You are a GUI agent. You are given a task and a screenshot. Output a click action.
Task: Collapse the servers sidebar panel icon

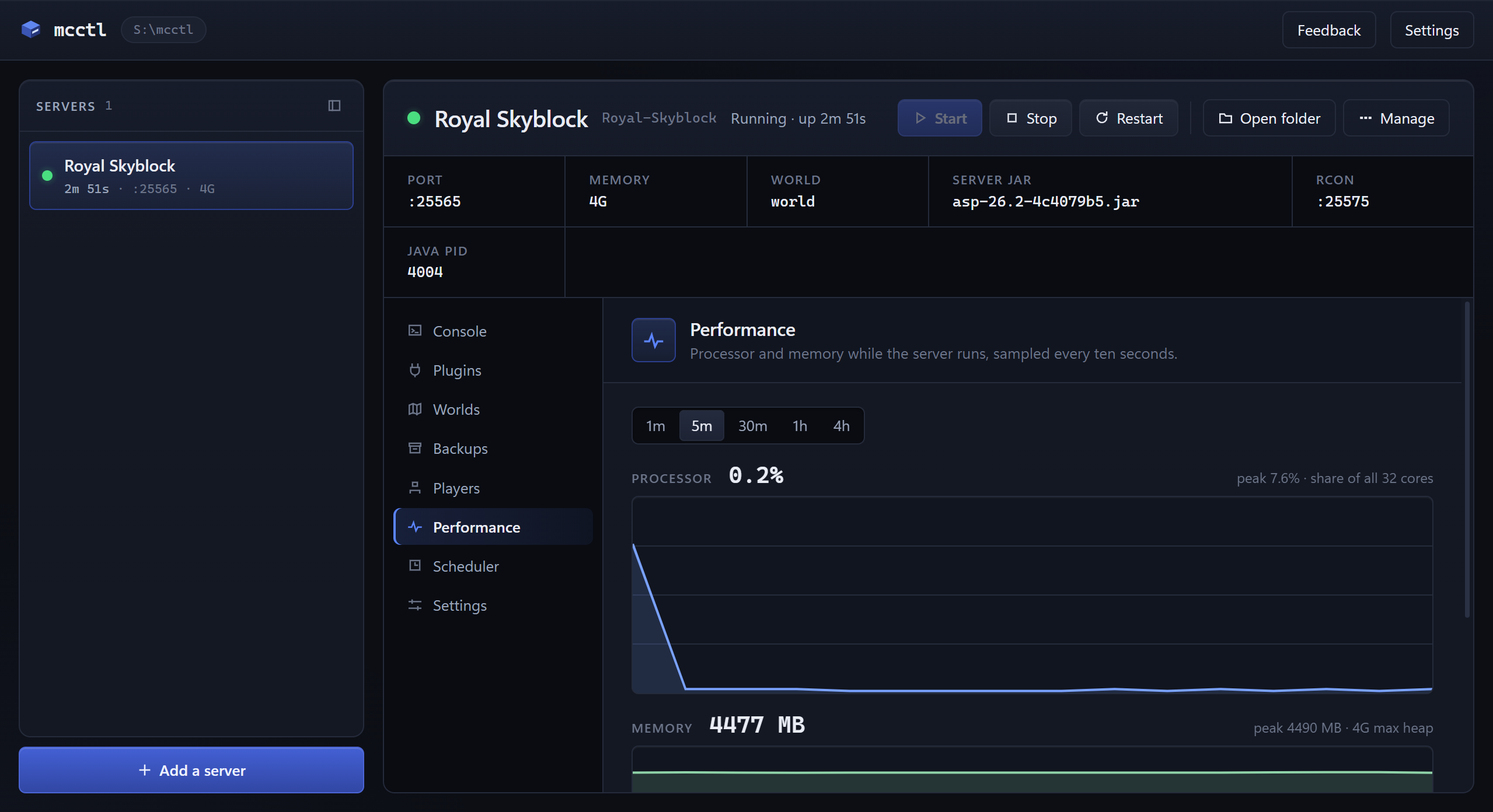(x=334, y=106)
